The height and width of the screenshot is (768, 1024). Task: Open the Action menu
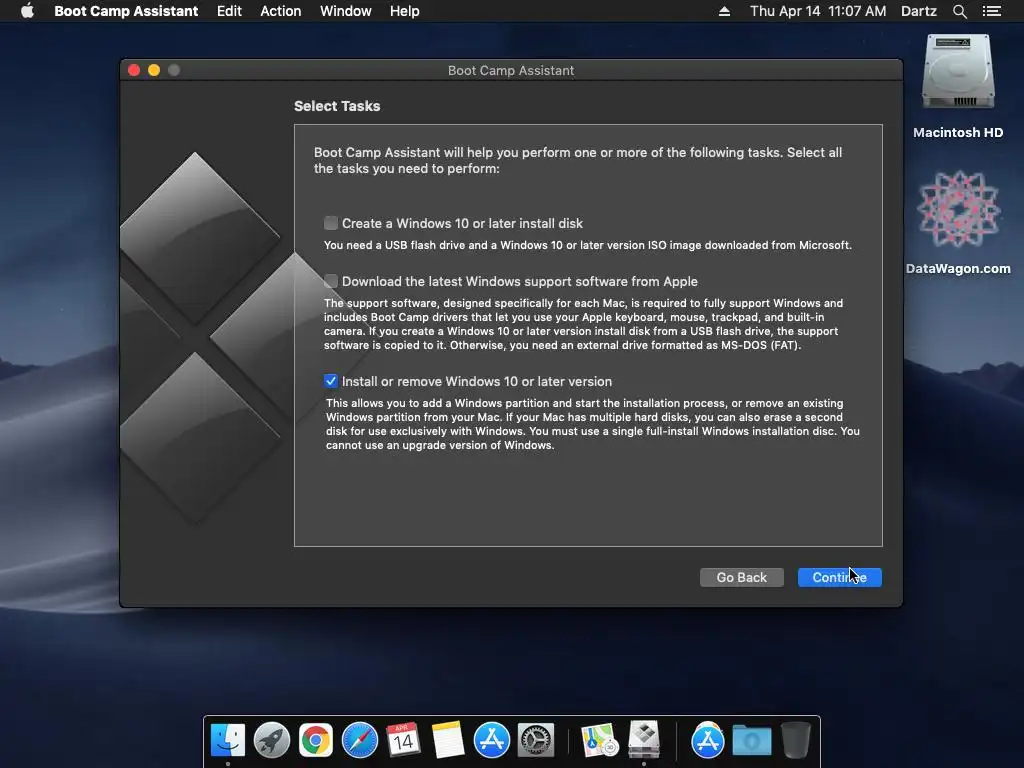281,11
